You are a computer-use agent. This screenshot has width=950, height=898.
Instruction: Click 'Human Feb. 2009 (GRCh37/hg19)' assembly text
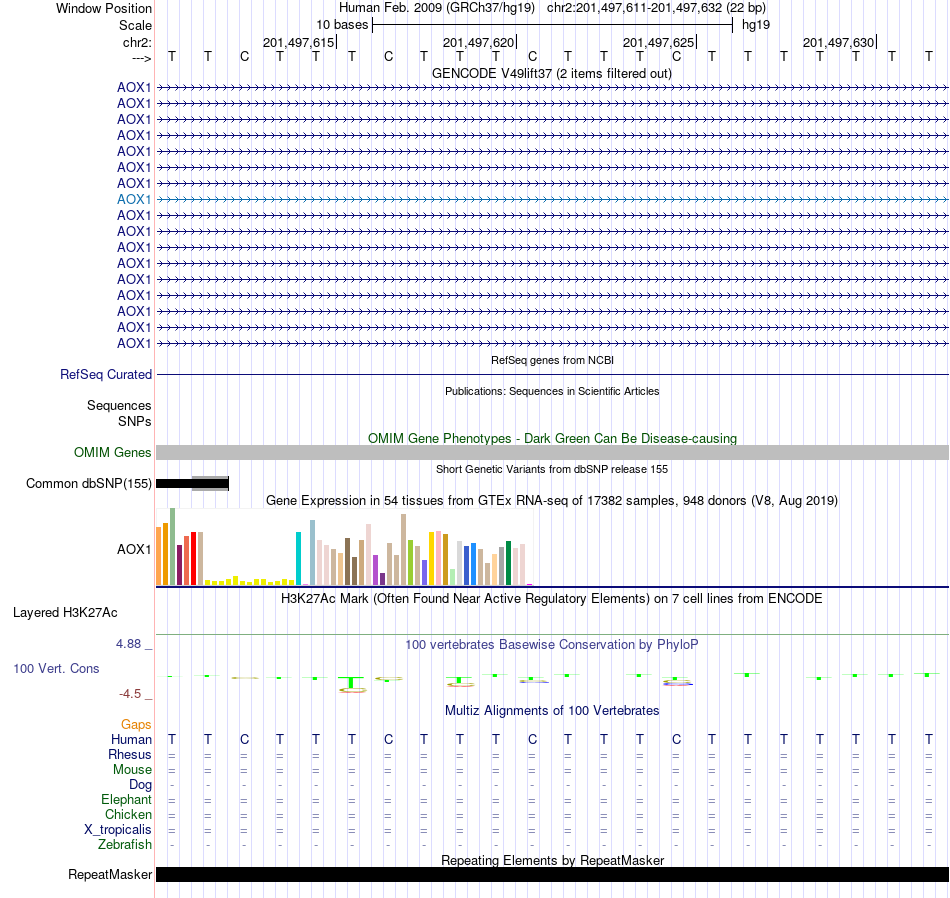[x=437, y=8]
